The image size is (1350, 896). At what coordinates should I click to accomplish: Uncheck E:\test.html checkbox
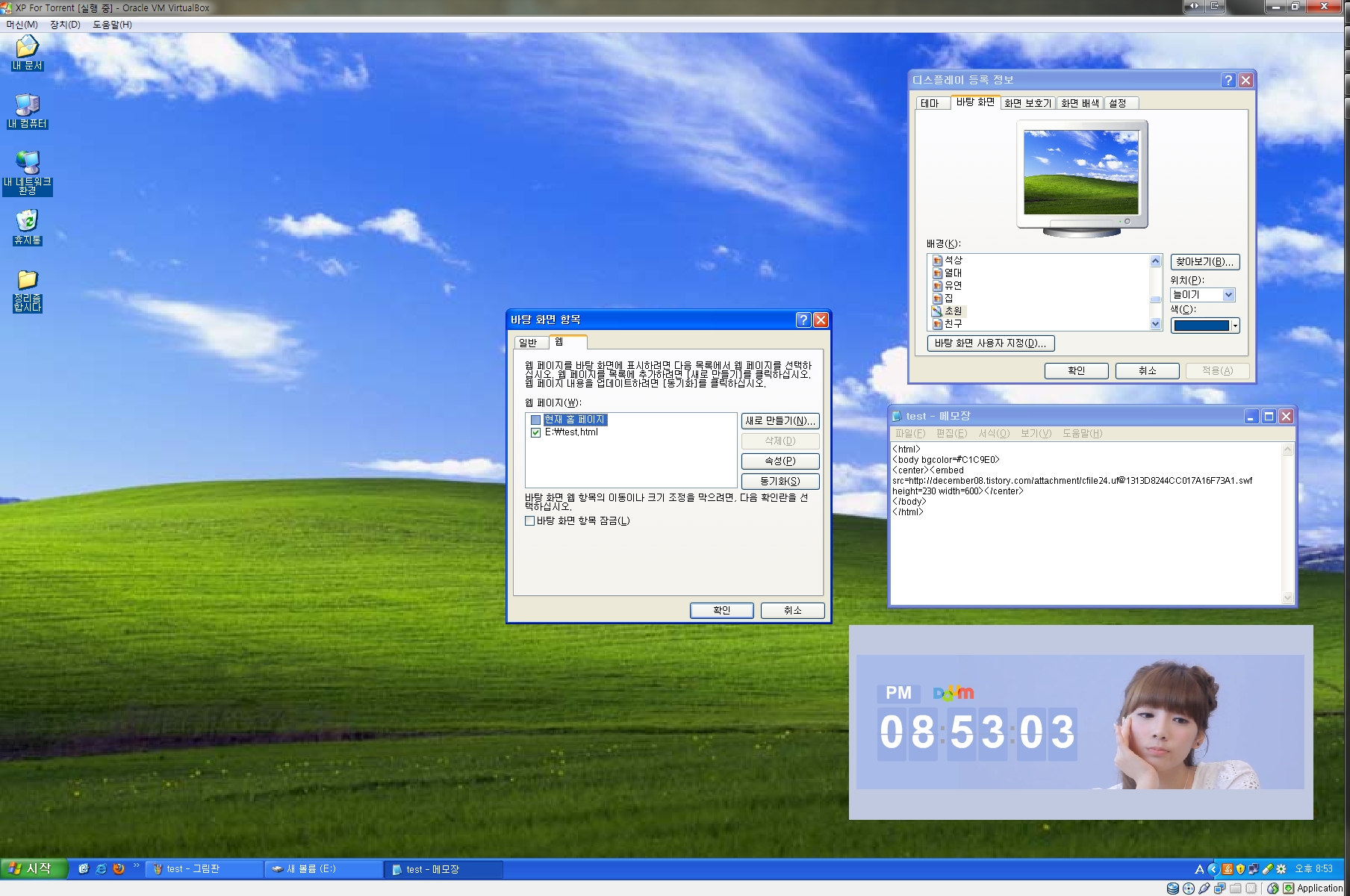click(535, 432)
